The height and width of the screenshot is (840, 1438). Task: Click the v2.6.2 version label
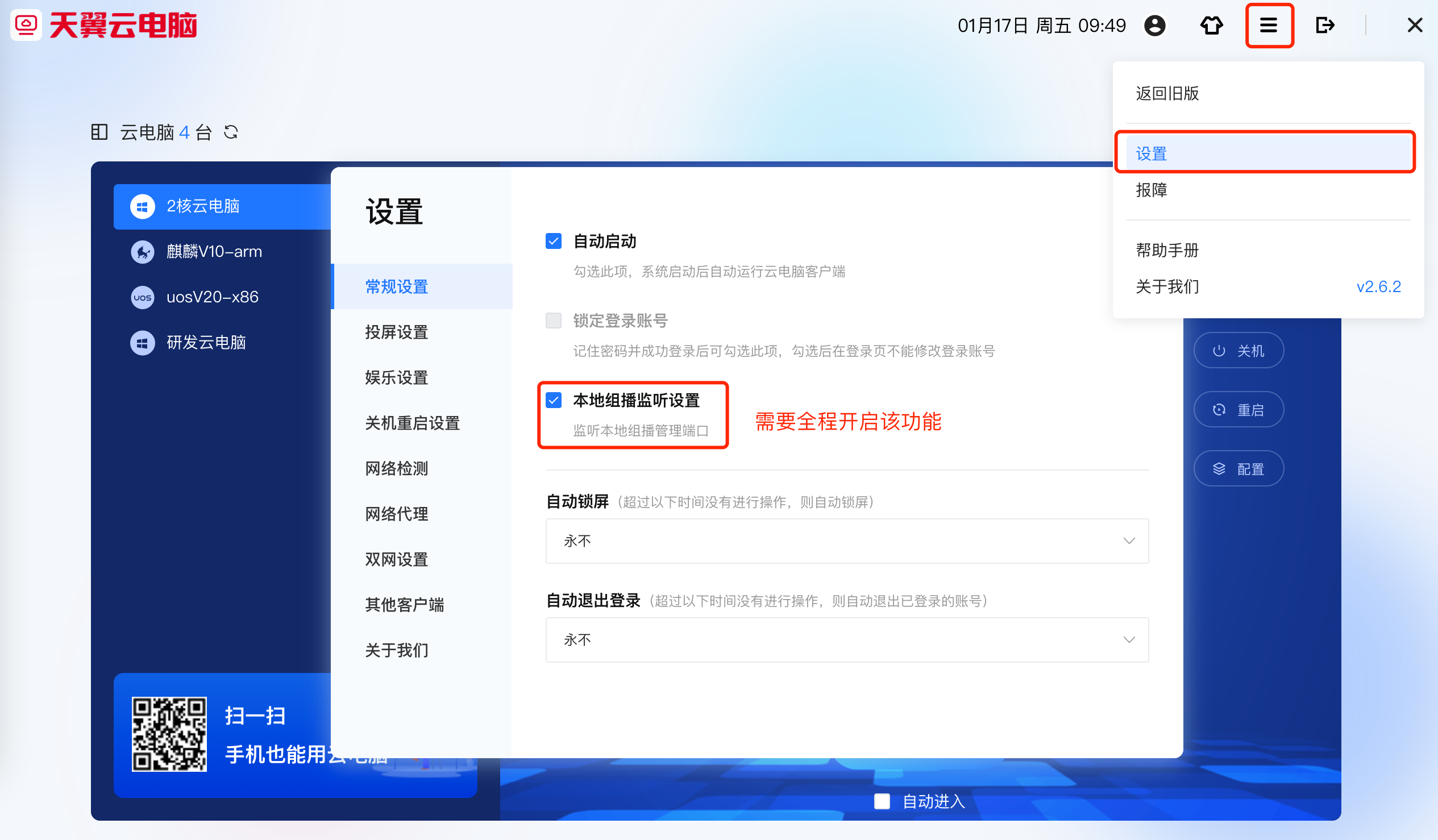pyautogui.click(x=1379, y=287)
